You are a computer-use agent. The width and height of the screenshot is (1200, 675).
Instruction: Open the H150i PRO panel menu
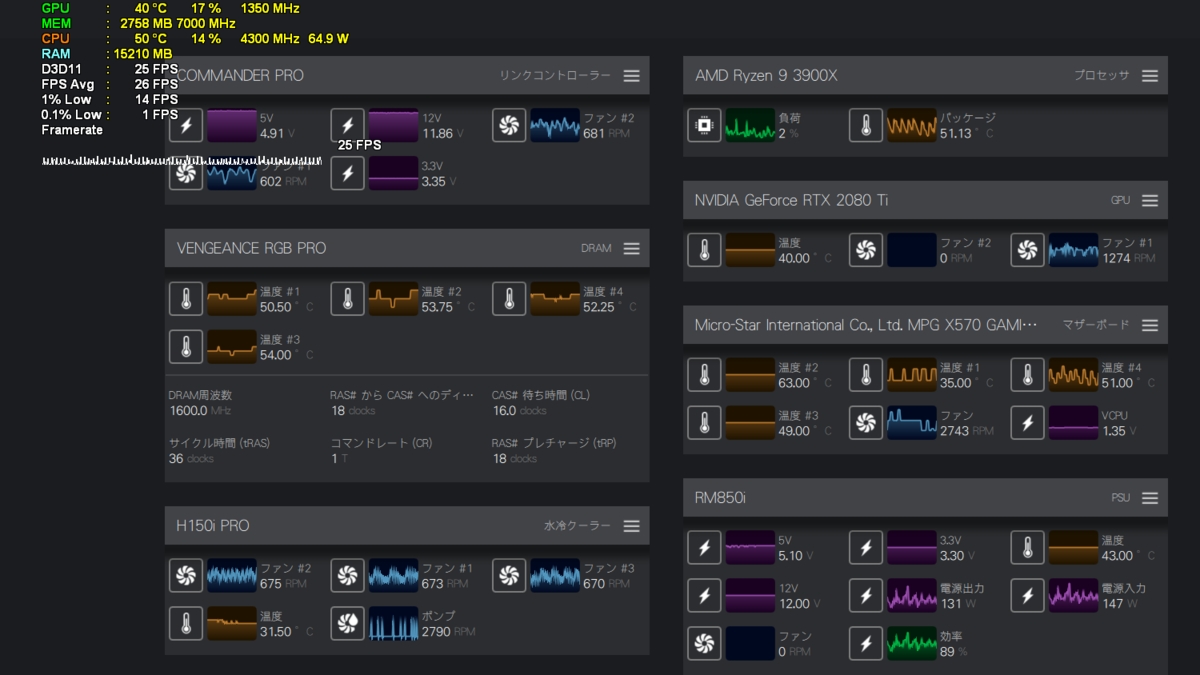[631, 526]
